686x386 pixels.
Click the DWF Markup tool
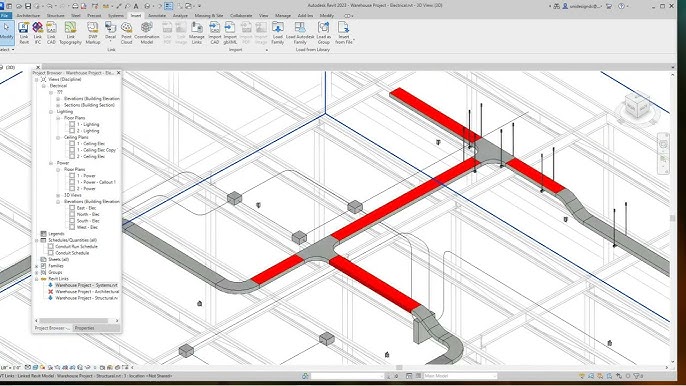[93, 33]
